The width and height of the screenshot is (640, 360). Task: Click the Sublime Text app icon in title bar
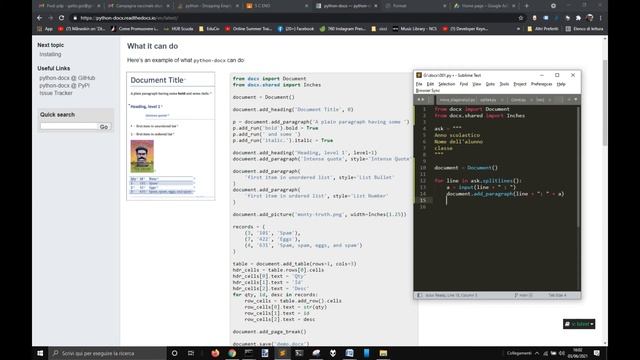[418, 75]
